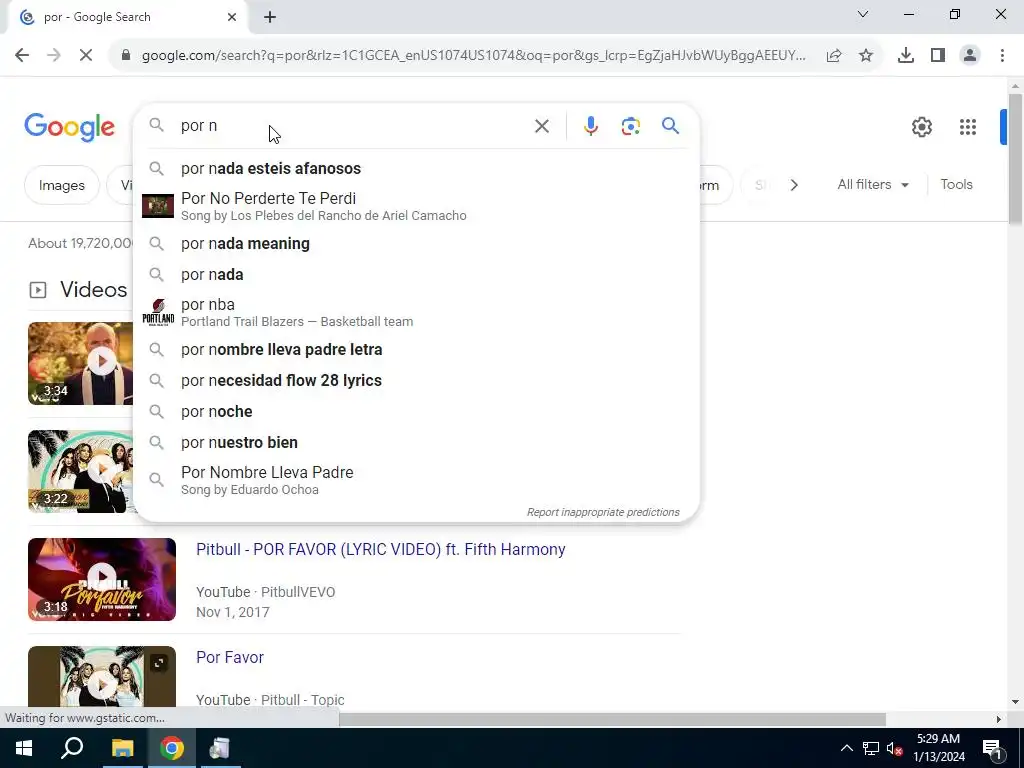Play the 3:22 video thumbnail
The image size is (1024, 768).
[x=80, y=471]
